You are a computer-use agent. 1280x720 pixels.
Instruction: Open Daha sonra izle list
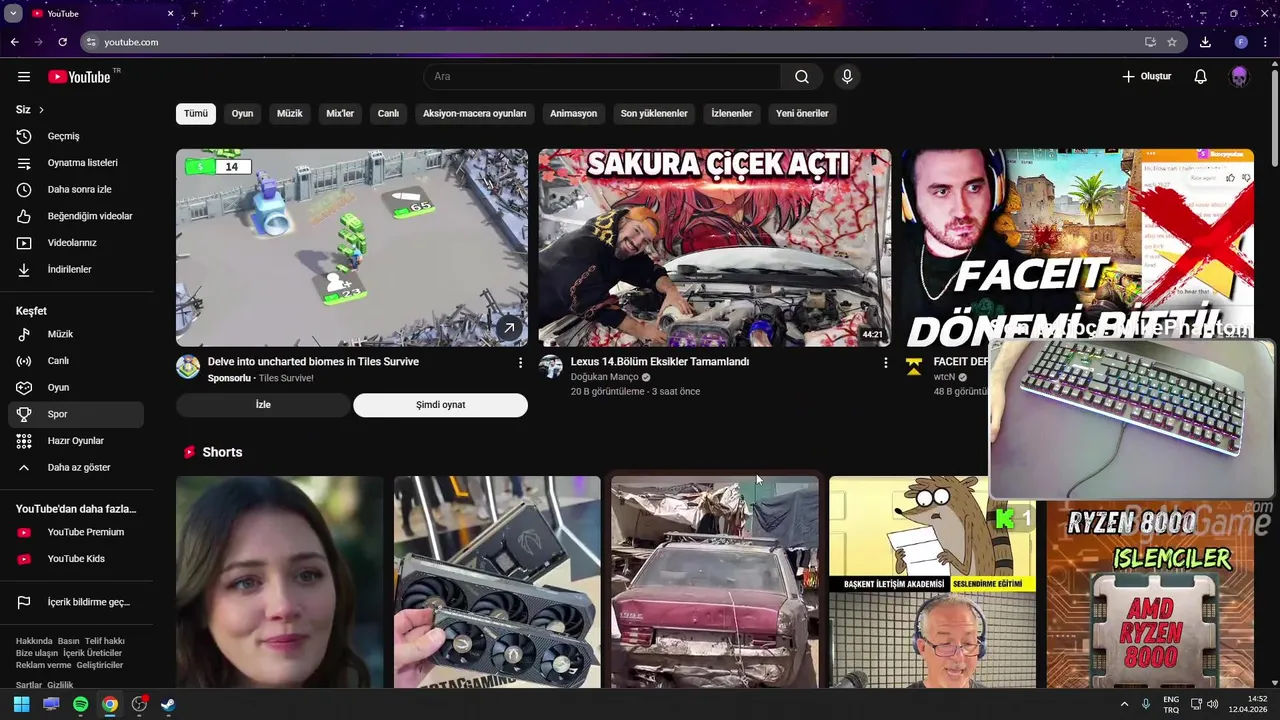[x=76, y=190]
